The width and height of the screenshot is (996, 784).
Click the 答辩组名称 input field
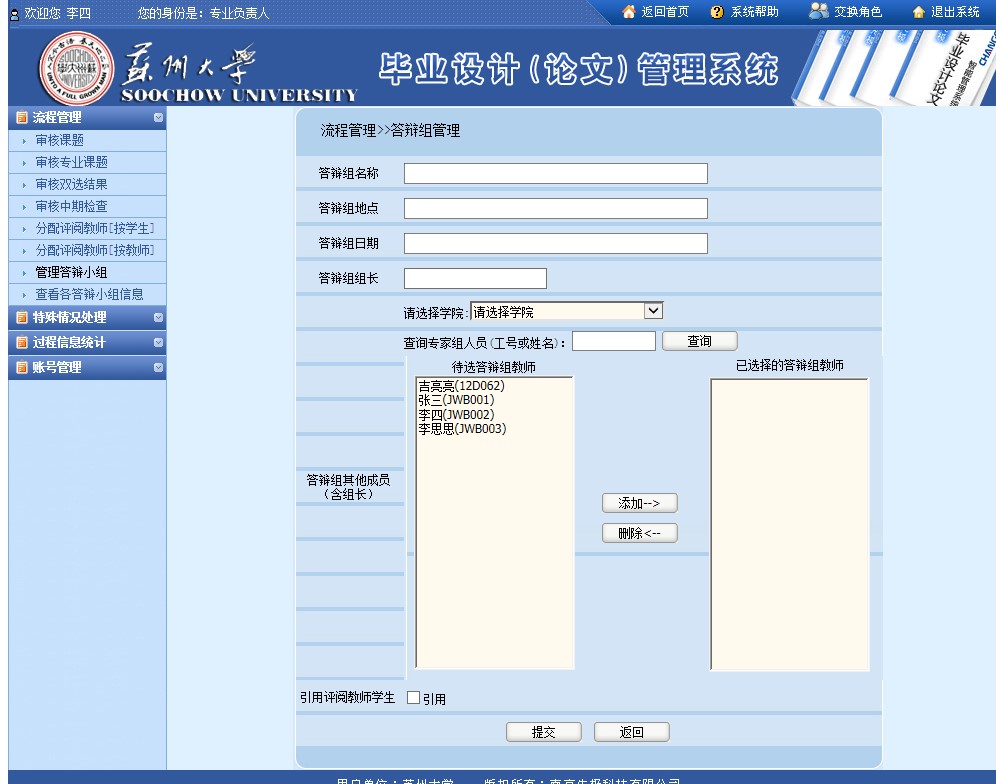coord(555,174)
